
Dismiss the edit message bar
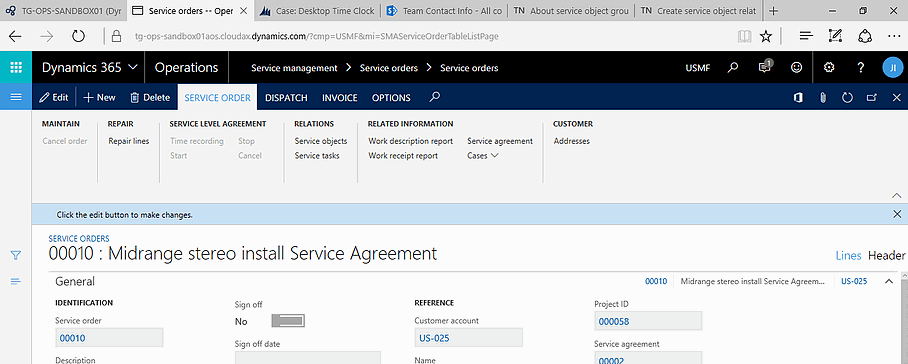(897, 214)
